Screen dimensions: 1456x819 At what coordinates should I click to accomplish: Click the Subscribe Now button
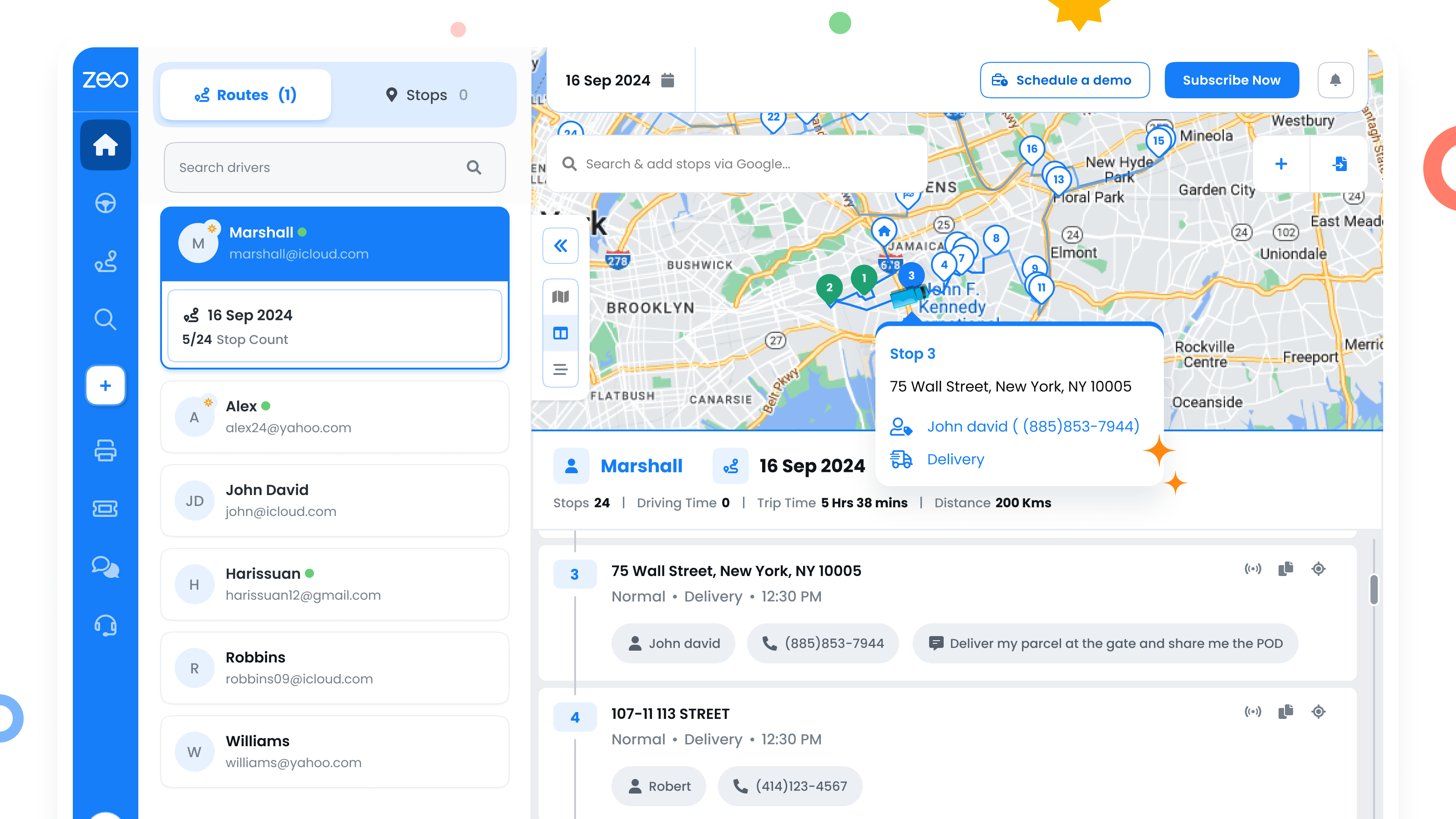pos(1231,80)
